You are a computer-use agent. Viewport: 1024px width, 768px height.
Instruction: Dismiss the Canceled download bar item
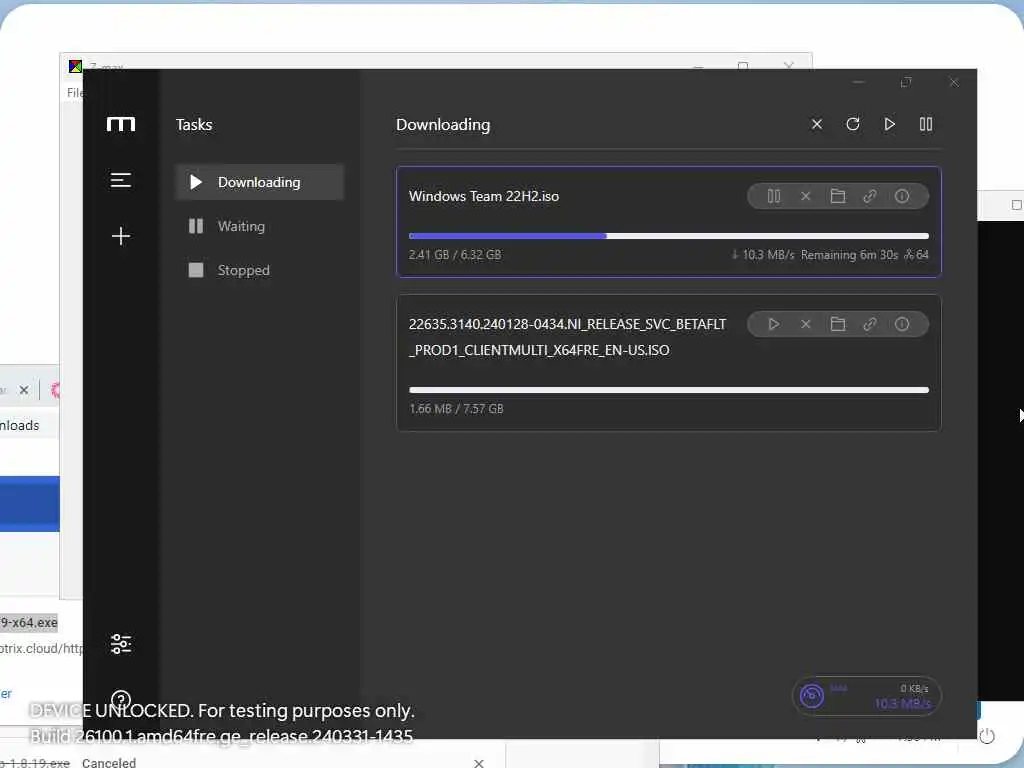pyautogui.click(x=479, y=763)
